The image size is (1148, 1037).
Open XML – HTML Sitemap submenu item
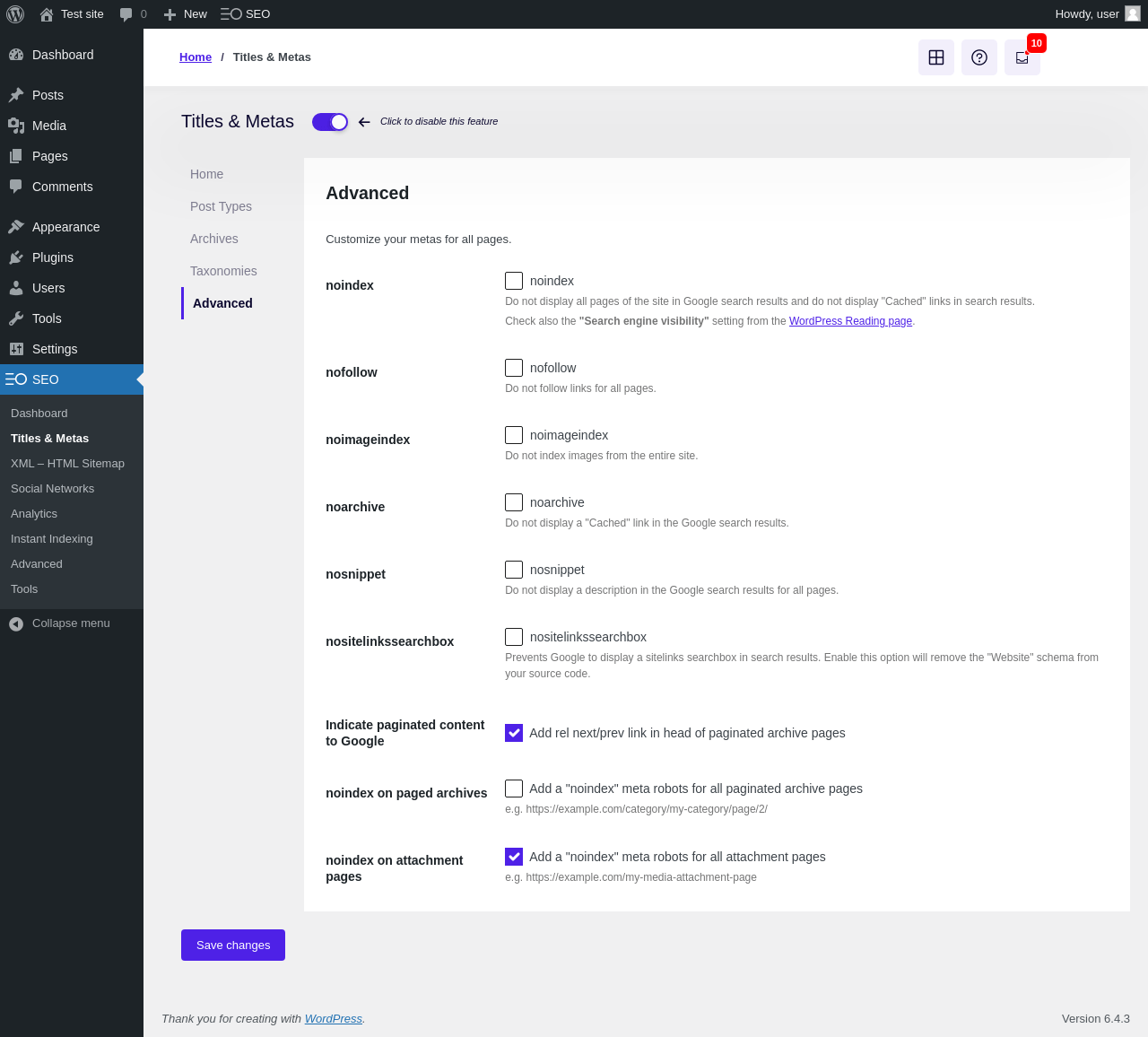click(x=67, y=464)
